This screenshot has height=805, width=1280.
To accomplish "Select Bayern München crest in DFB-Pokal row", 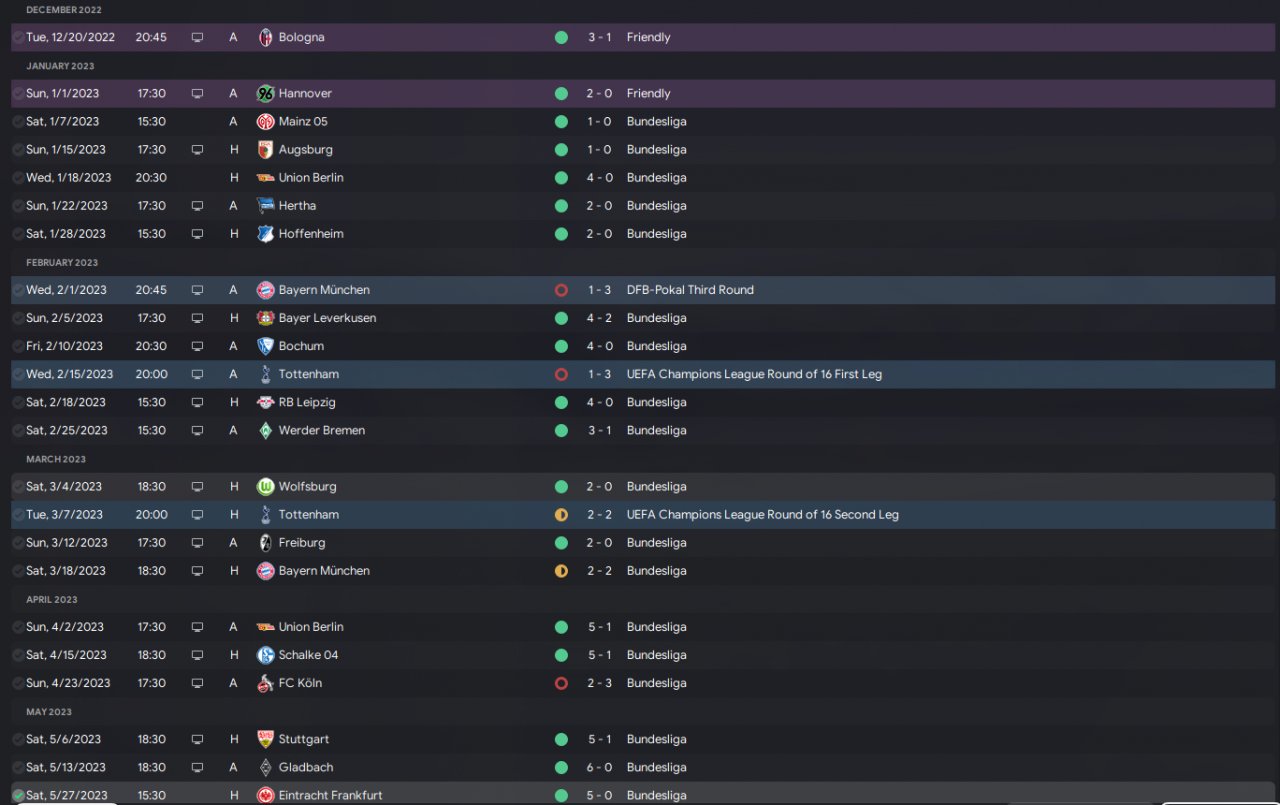I will (265, 290).
